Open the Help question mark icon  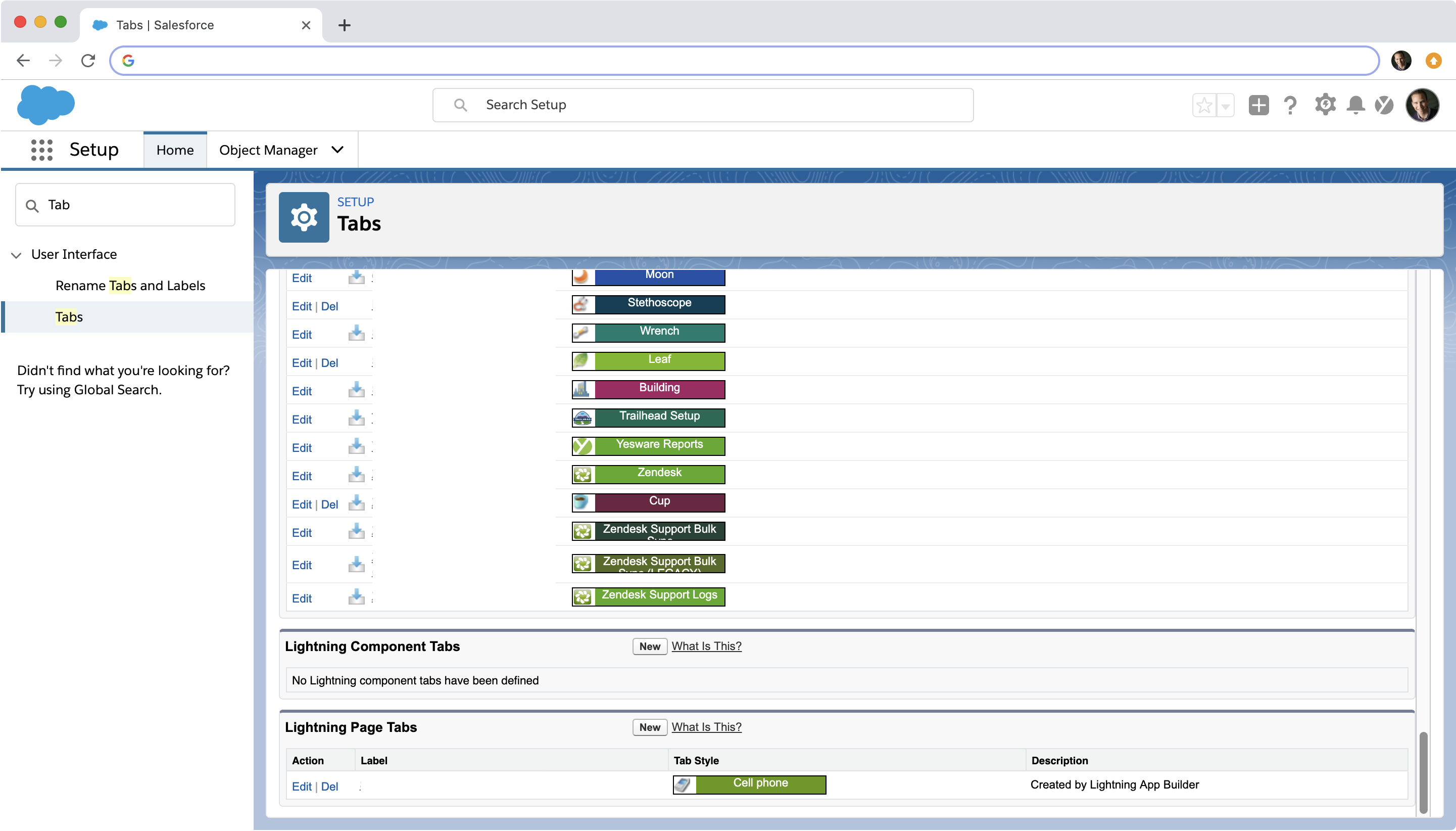(x=1290, y=105)
